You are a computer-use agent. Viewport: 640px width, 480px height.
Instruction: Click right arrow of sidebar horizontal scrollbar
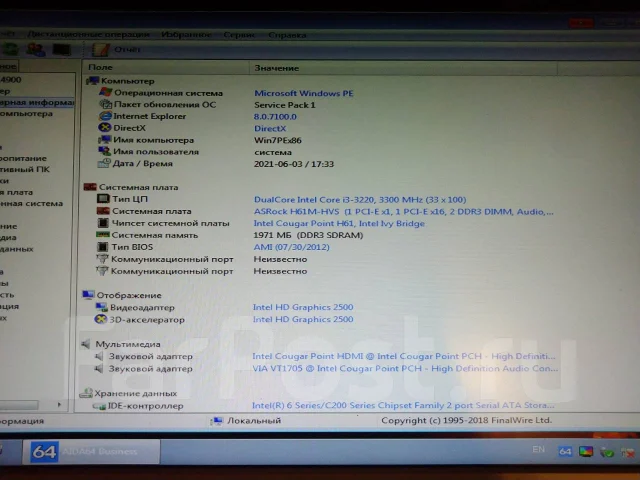[59, 404]
